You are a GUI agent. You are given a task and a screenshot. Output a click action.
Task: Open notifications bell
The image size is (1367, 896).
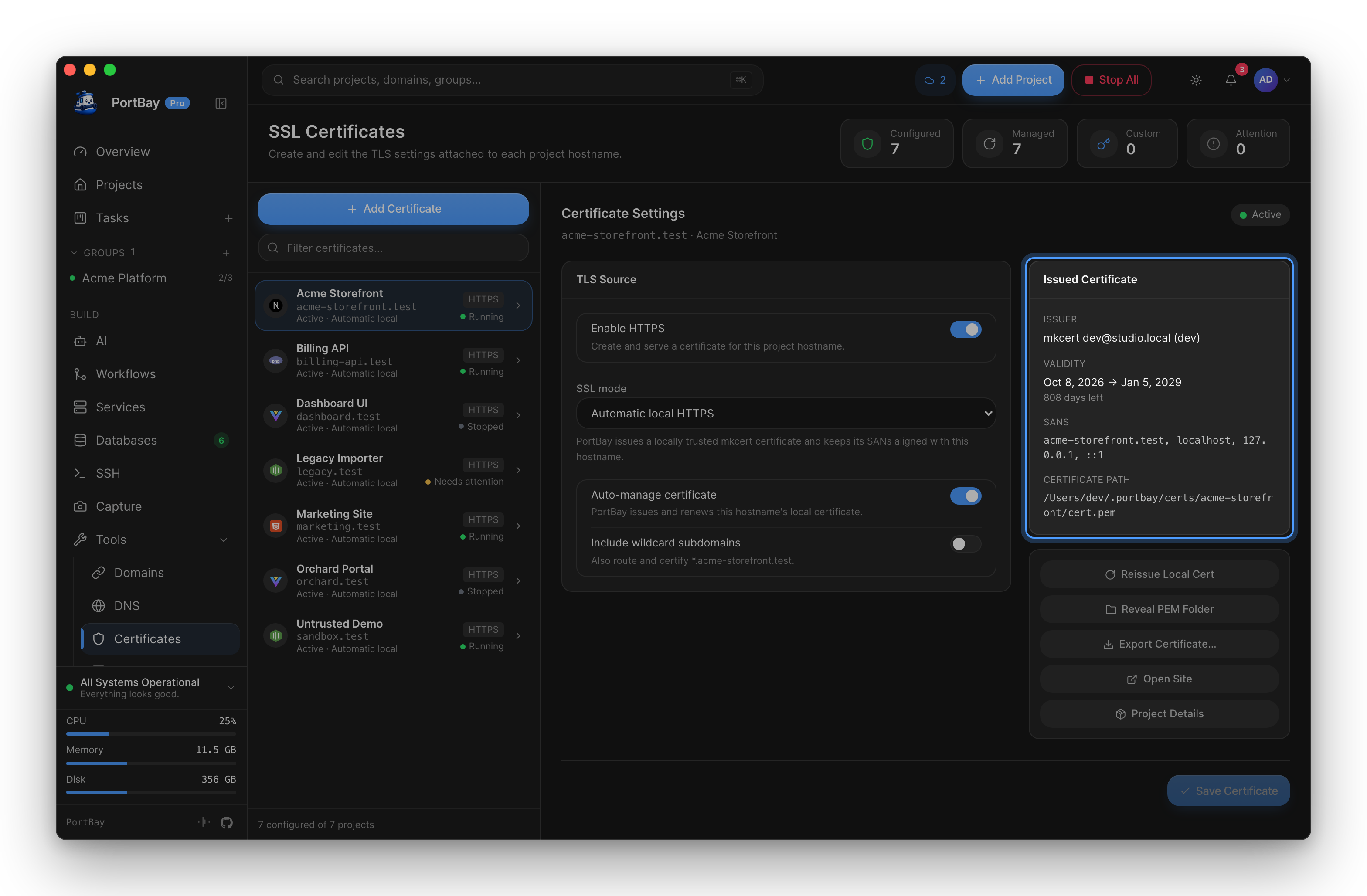pos(1230,80)
